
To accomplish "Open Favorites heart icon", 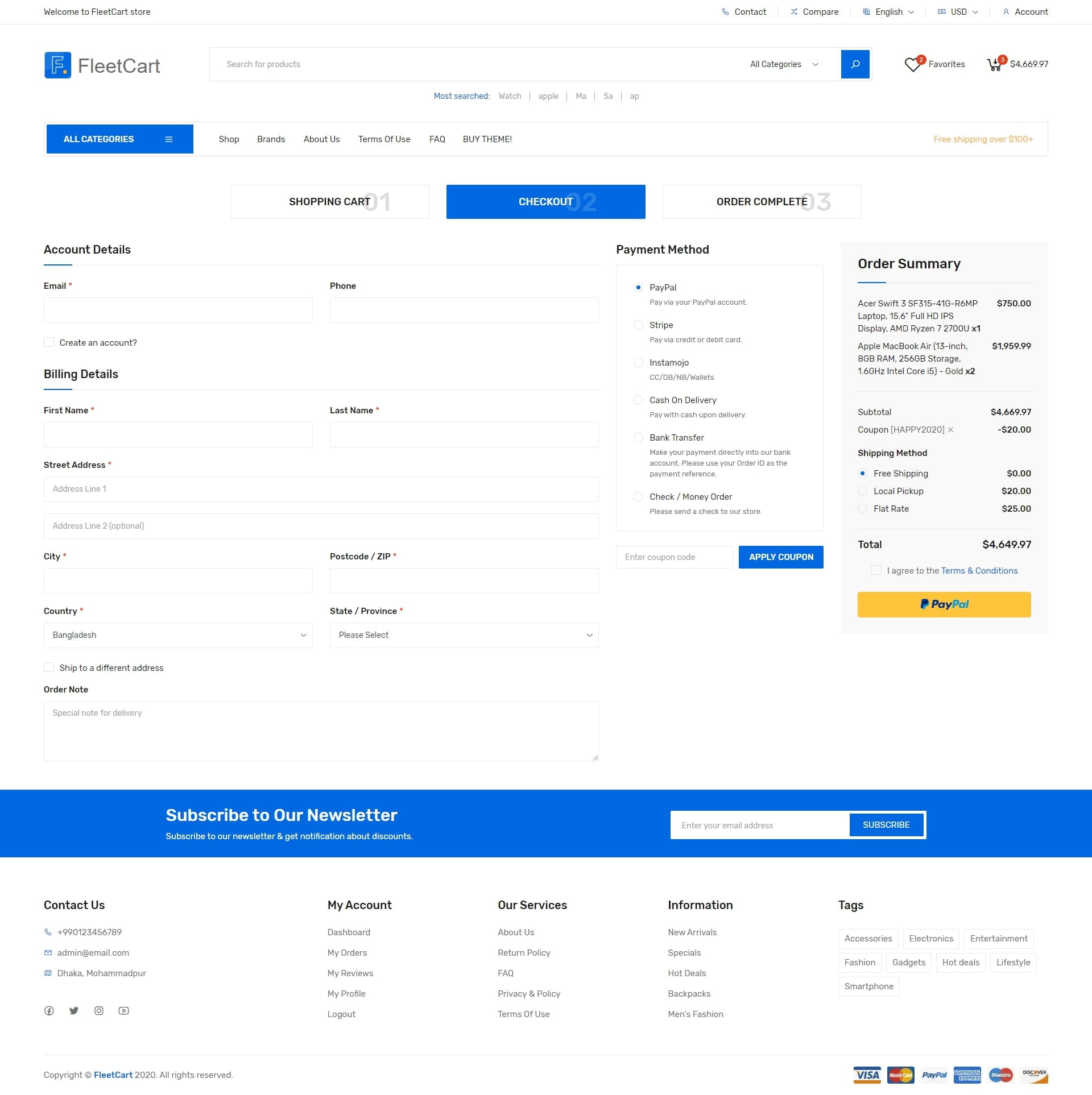I will tap(912, 64).
